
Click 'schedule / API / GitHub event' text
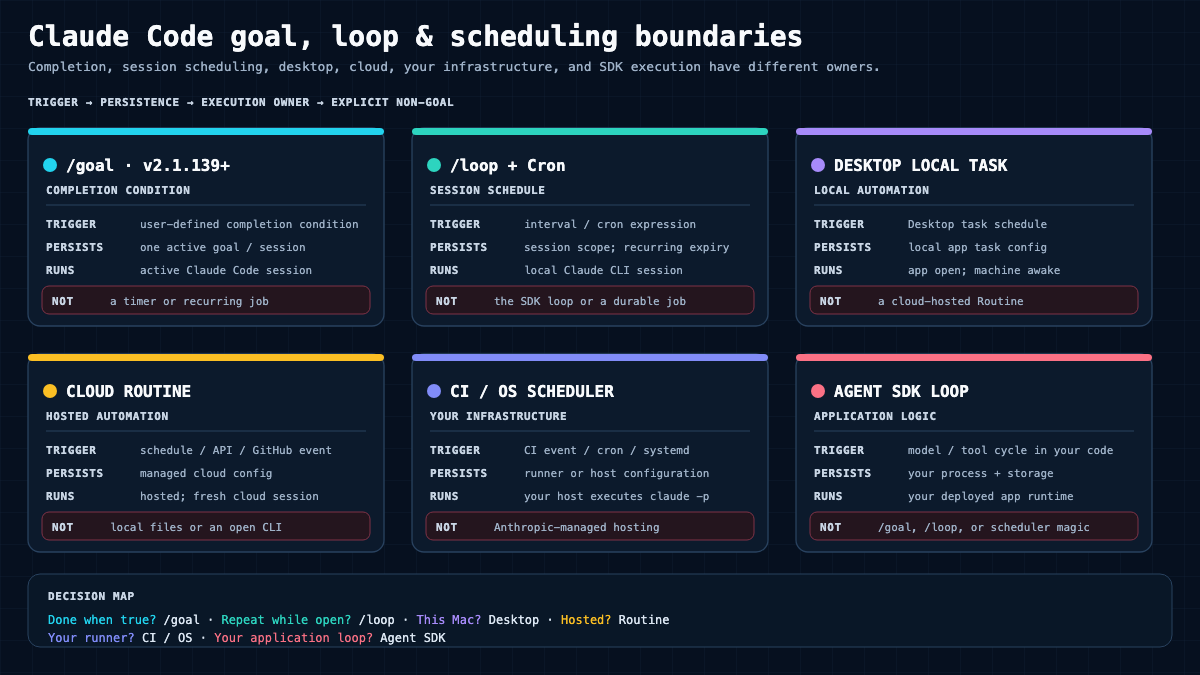click(x=236, y=450)
